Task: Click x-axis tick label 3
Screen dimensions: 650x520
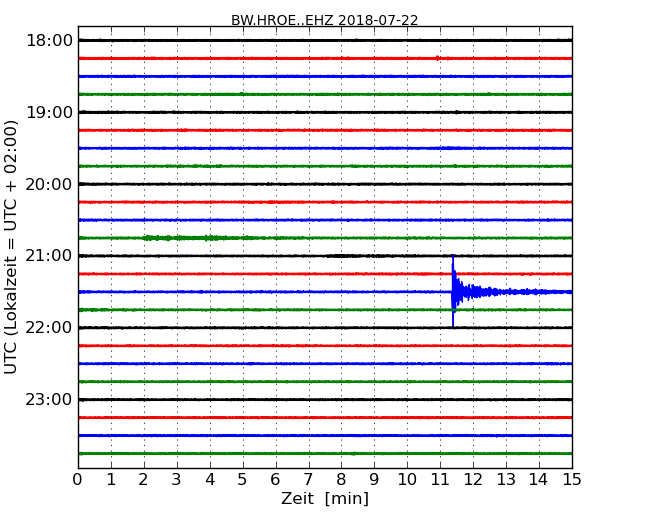Action: 177,479
